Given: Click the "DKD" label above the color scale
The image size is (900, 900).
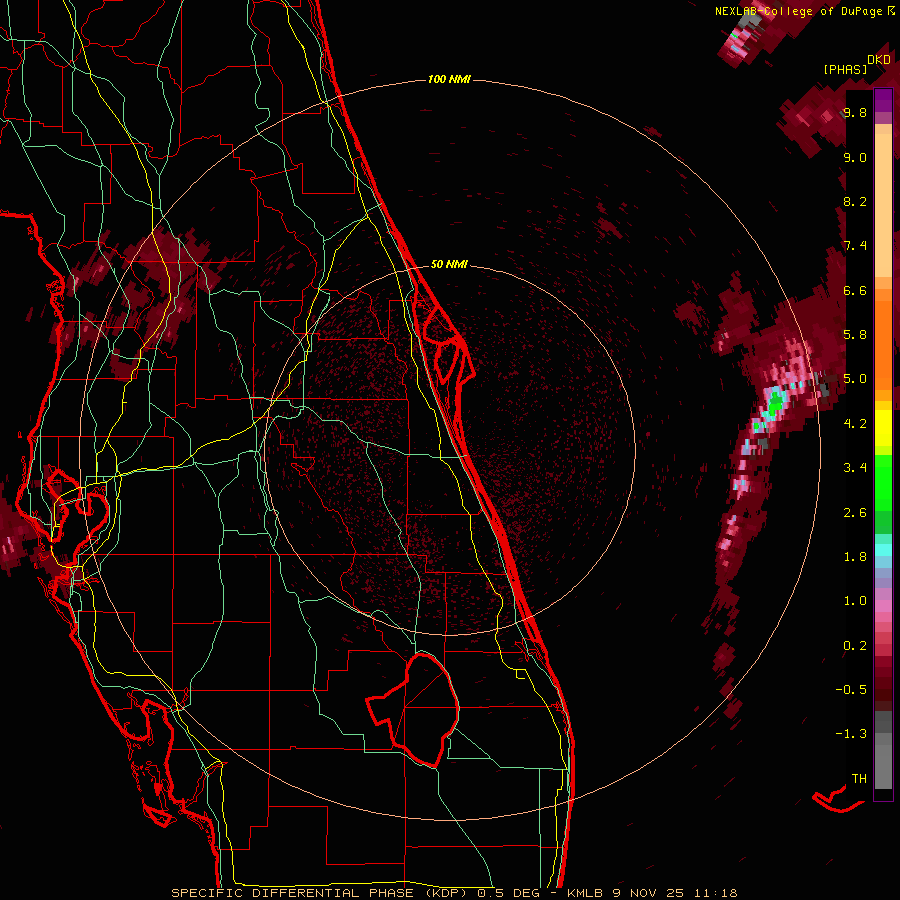Looking at the screenshot, I should point(879,60).
